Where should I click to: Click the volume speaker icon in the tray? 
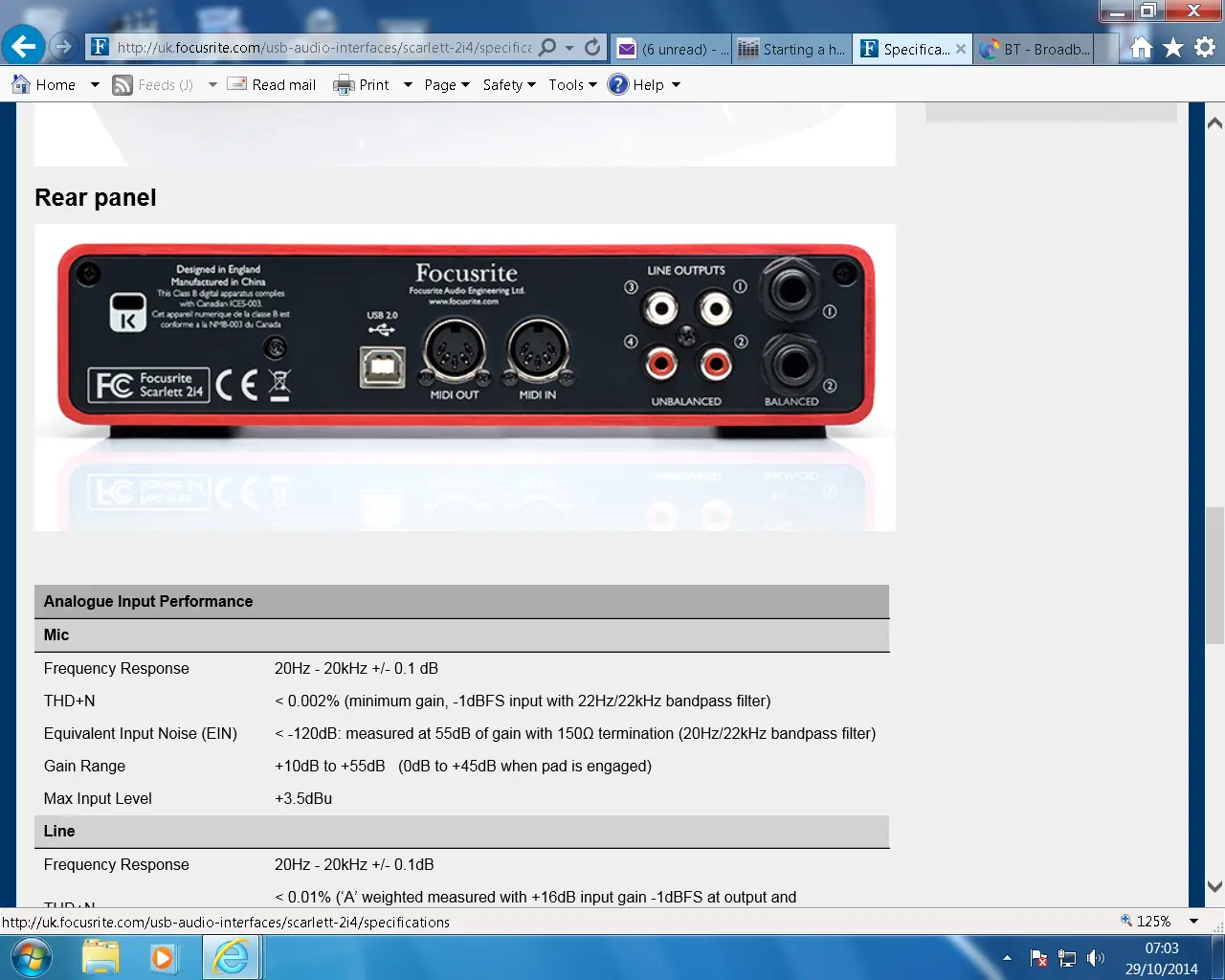(x=1096, y=958)
